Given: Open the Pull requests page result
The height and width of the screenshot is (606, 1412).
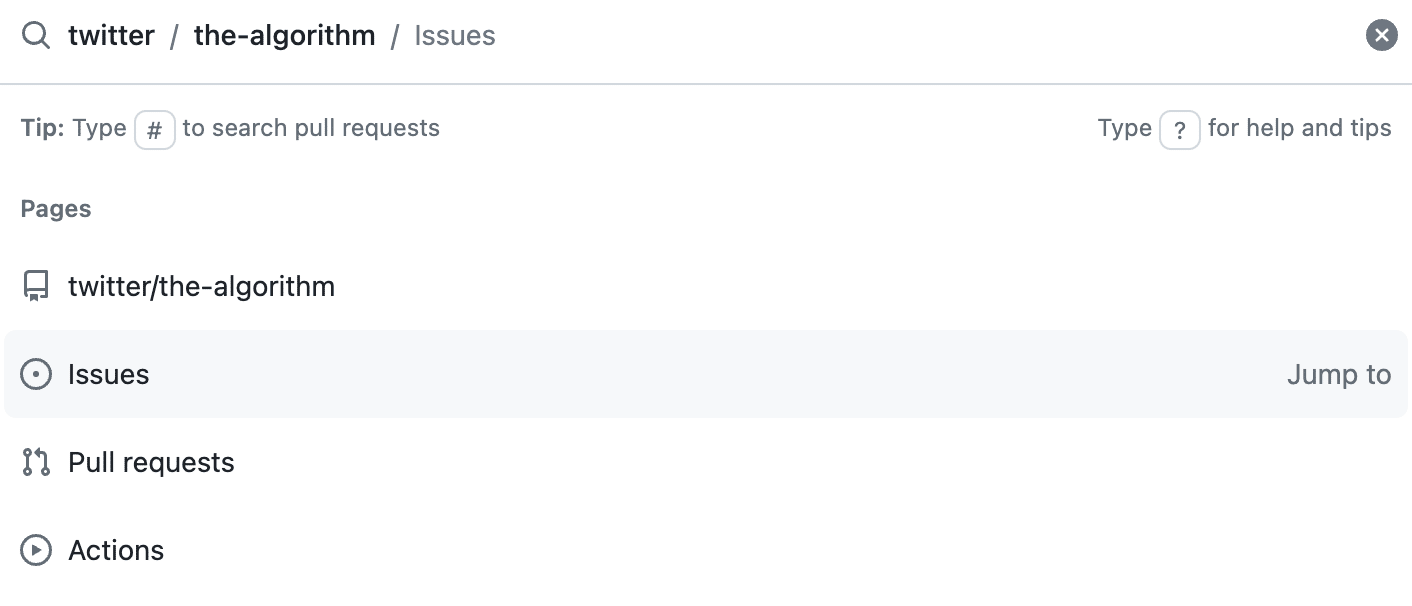Looking at the screenshot, I should click(706, 463).
